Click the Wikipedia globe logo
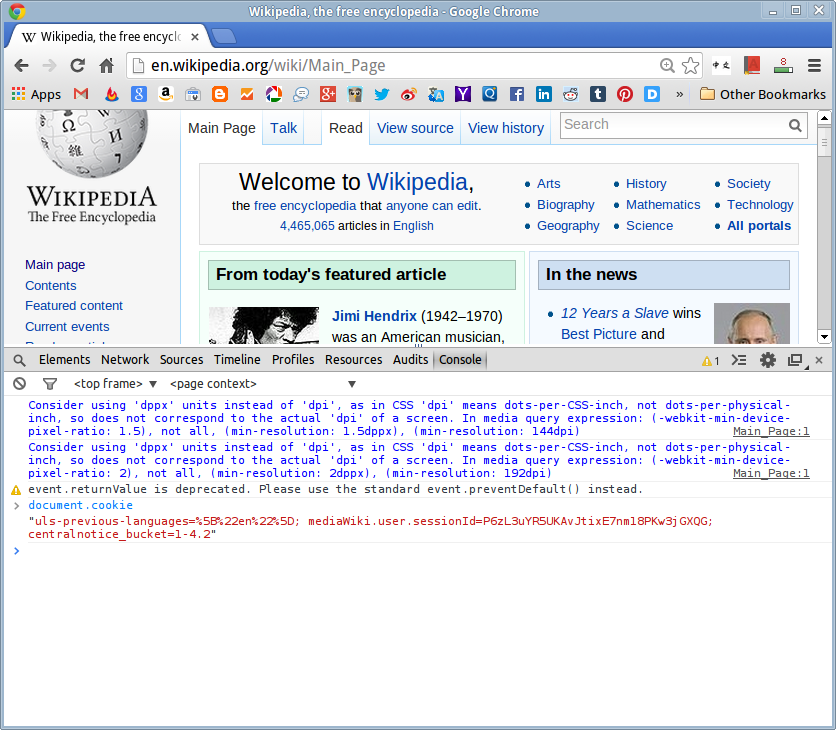 click(92, 143)
